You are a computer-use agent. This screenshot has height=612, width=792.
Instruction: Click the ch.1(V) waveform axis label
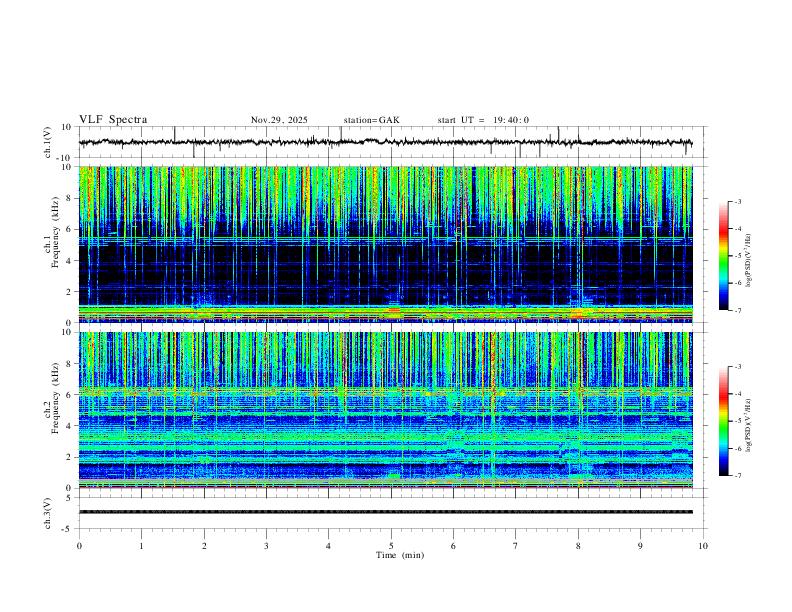tap(48, 142)
